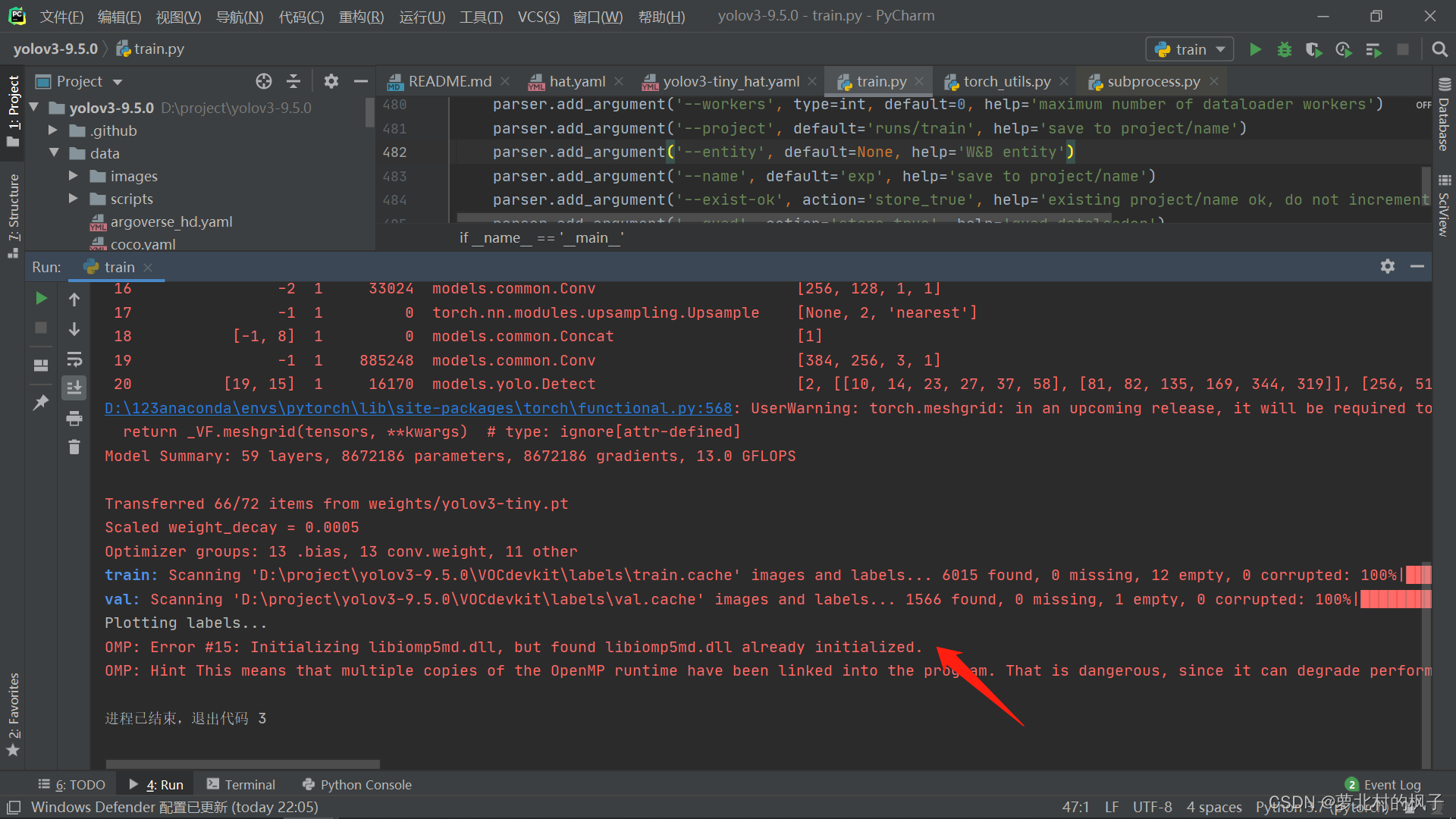Print the console output icon
The width and height of the screenshot is (1456, 819).
click(x=74, y=418)
